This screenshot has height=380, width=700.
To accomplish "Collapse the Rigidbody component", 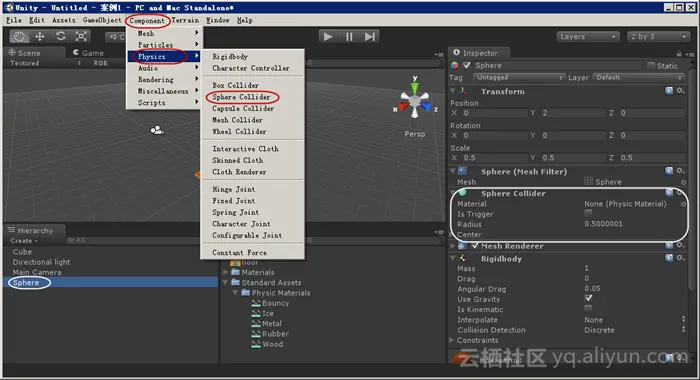I will click(x=453, y=258).
